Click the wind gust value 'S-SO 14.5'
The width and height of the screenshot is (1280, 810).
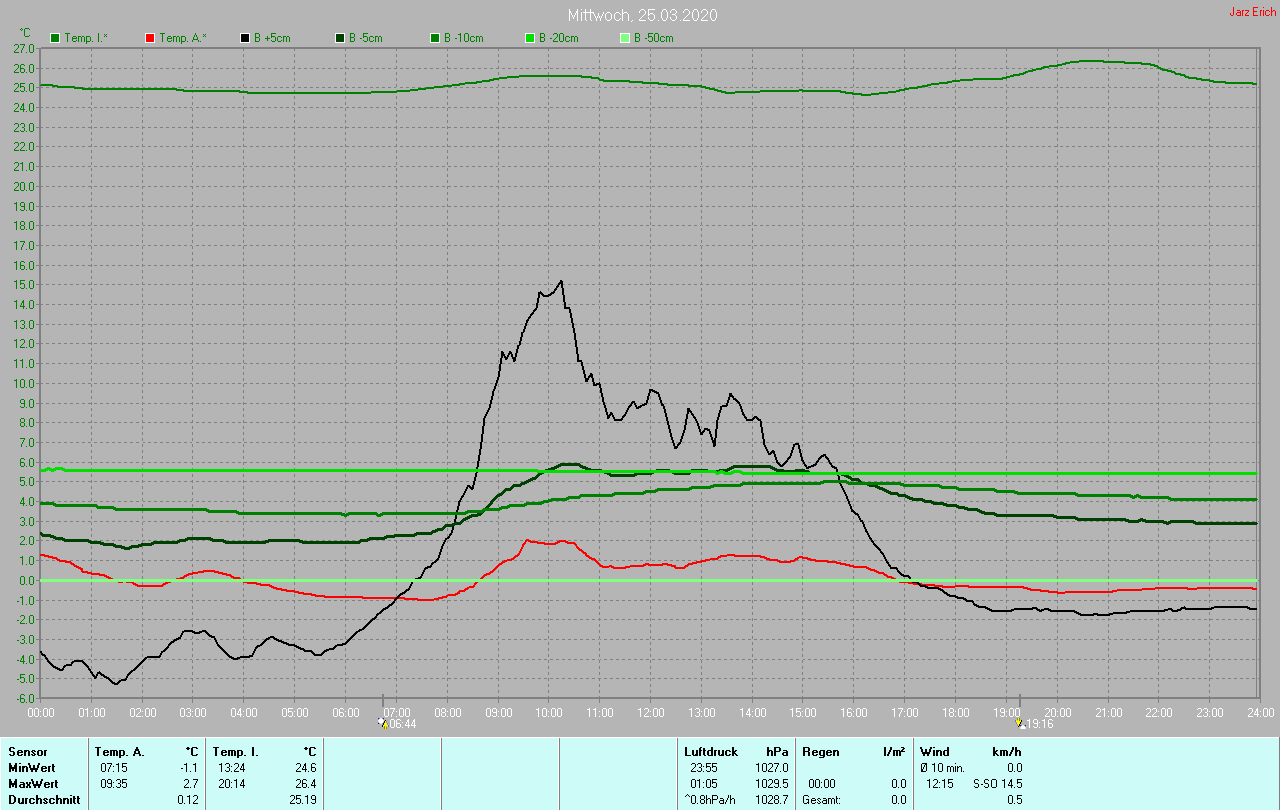998,783
